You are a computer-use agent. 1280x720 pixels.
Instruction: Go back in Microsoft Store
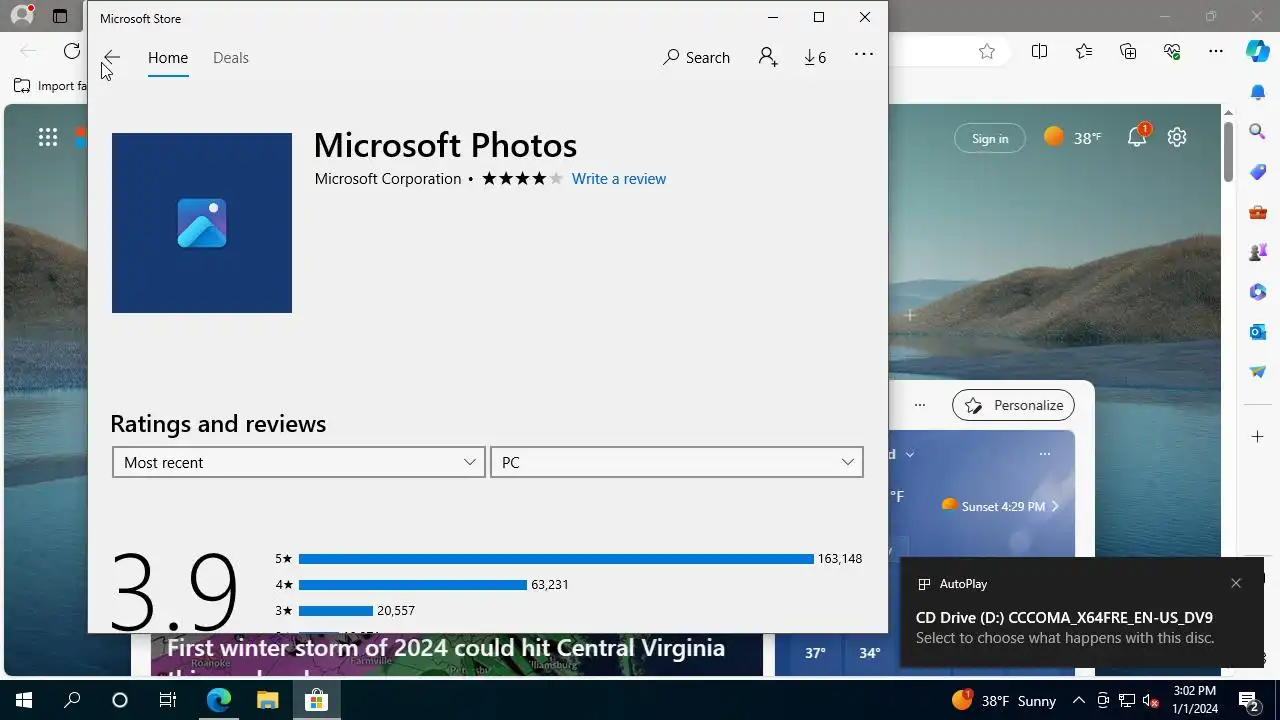pyautogui.click(x=111, y=57)
